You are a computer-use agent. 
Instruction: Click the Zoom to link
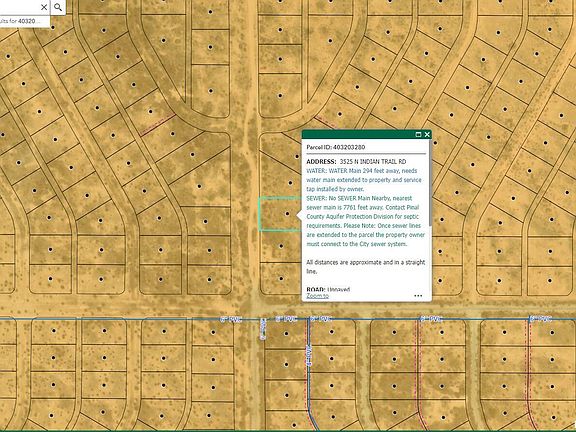point(317,296)
